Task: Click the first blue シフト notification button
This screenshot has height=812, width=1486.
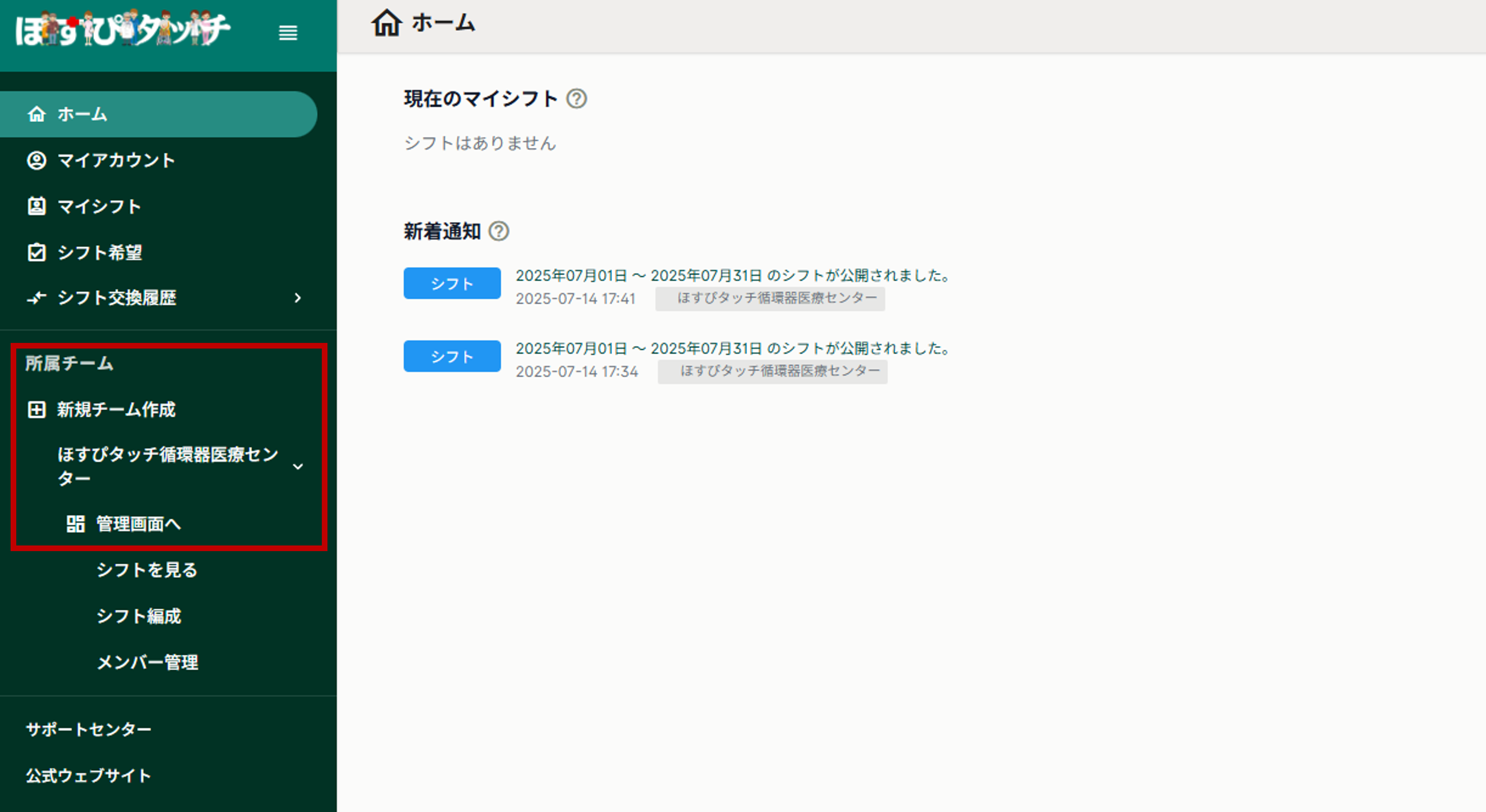Action: click(x=452, y=283)
